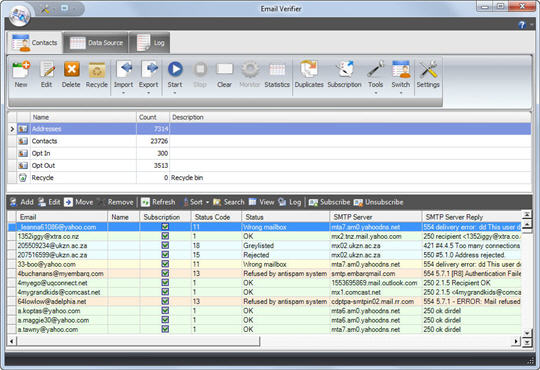The width and height of the screenshot is (540, 370).
Task: Open the Switch dropdown arrow
Action: click(x=401, y=93)
